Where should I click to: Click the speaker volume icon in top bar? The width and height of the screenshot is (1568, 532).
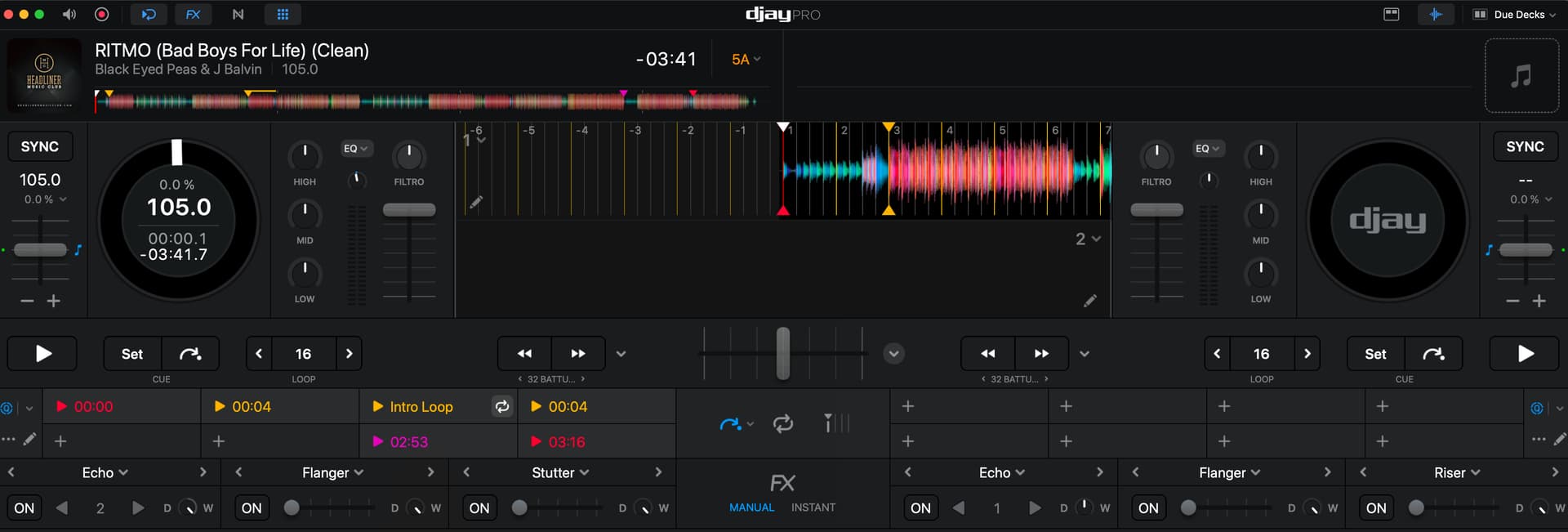coord(69,15)
